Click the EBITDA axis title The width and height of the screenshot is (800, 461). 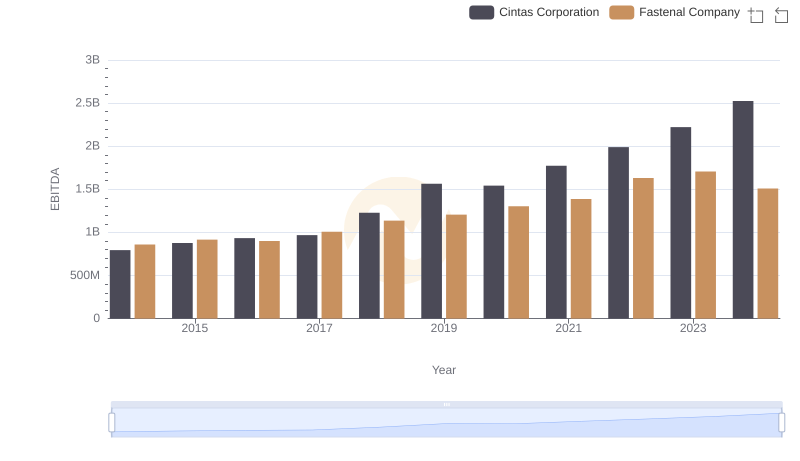pos(56,188)
